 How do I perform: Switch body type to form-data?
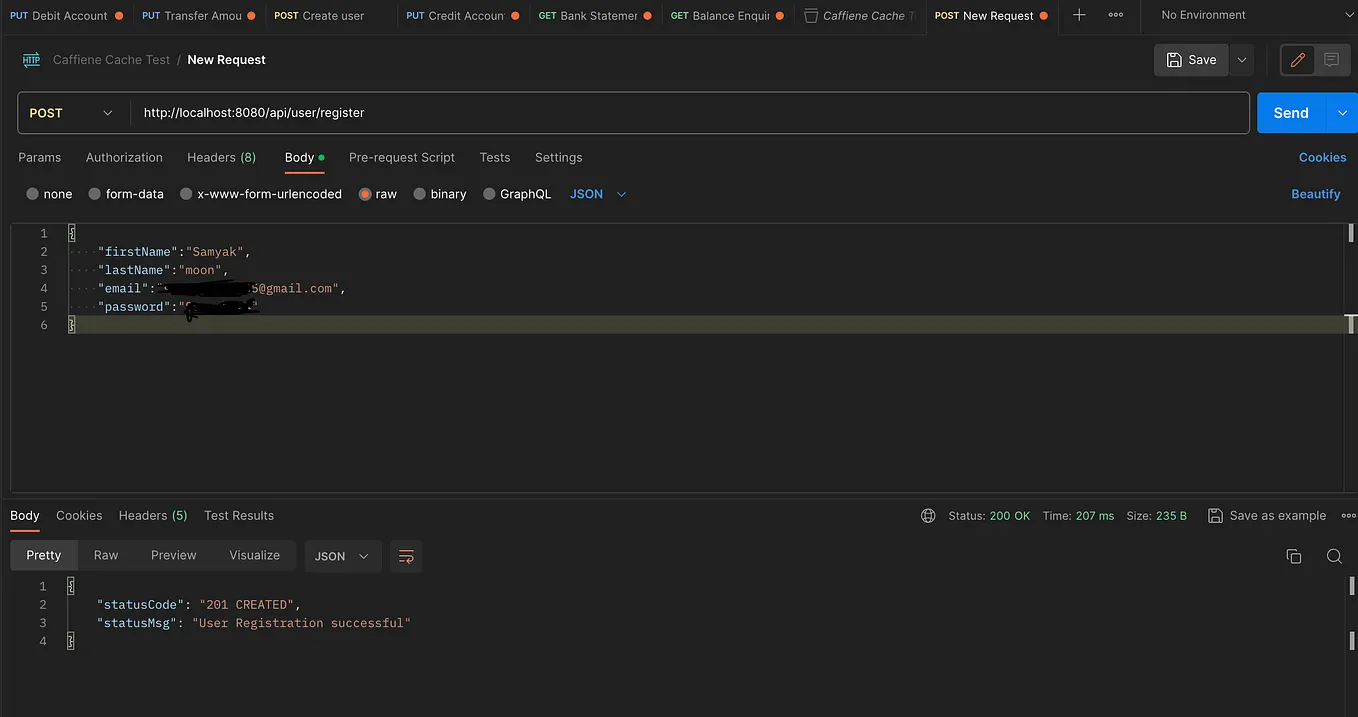click(126, 194)
